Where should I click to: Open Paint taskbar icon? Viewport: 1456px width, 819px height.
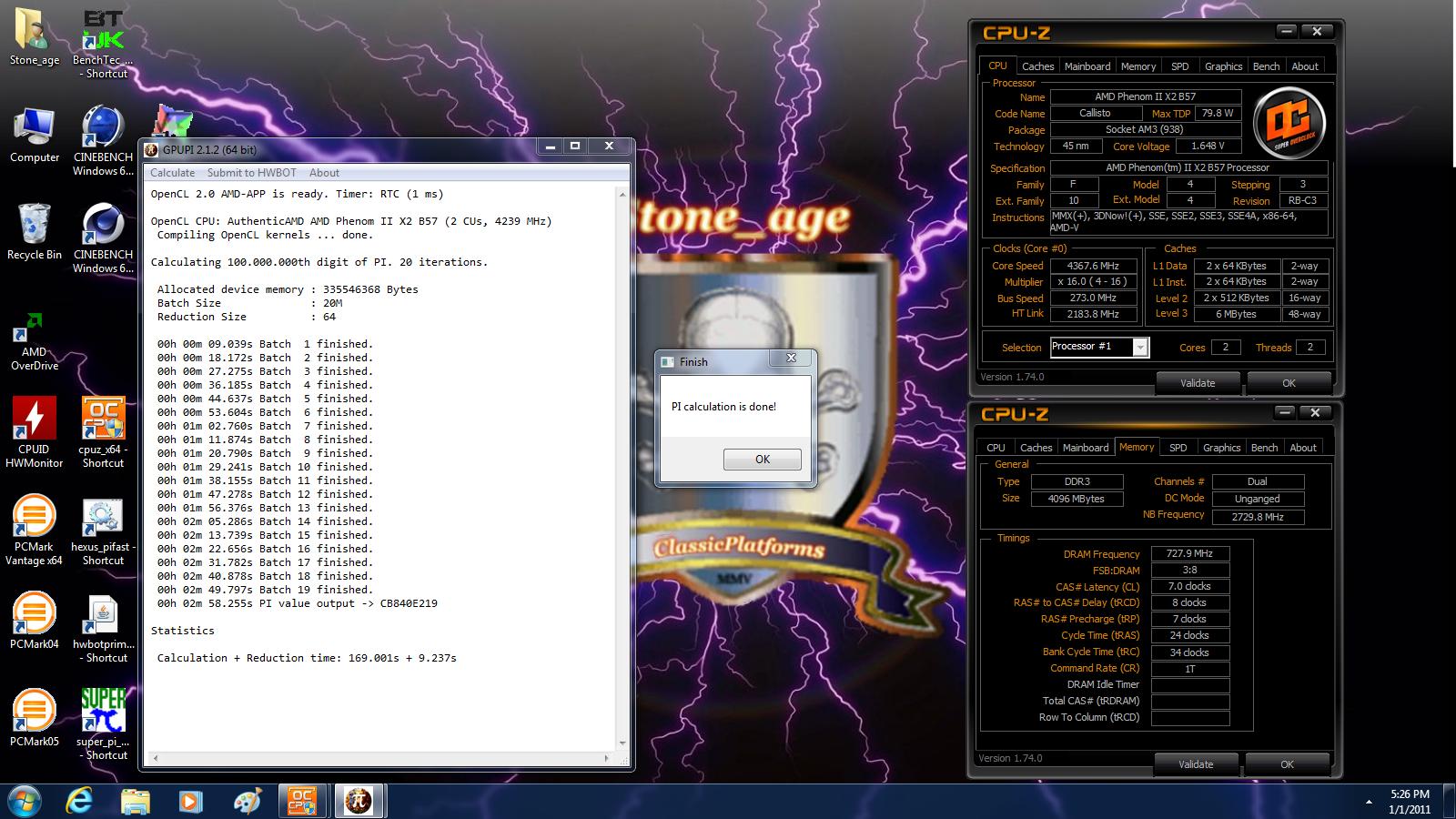[x=247, y=801]
